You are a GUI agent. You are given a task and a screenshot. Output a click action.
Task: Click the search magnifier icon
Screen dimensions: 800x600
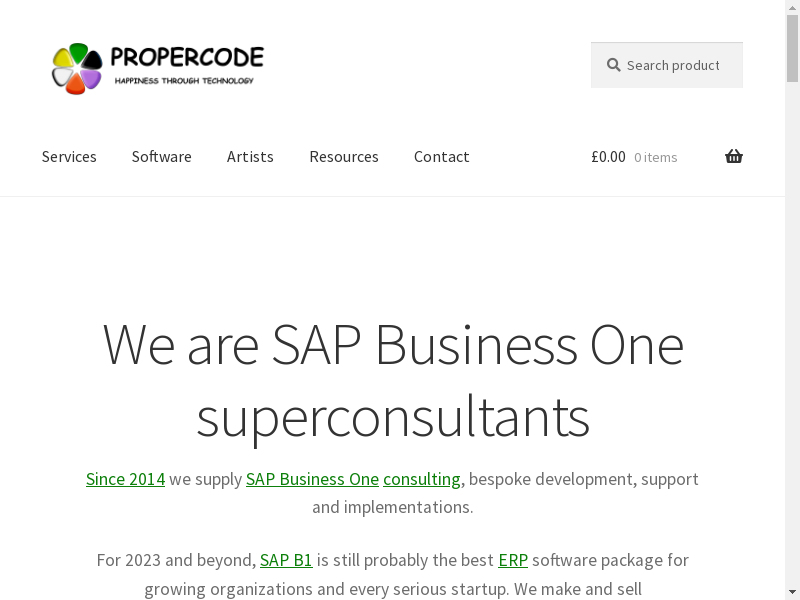coord(613,65)
